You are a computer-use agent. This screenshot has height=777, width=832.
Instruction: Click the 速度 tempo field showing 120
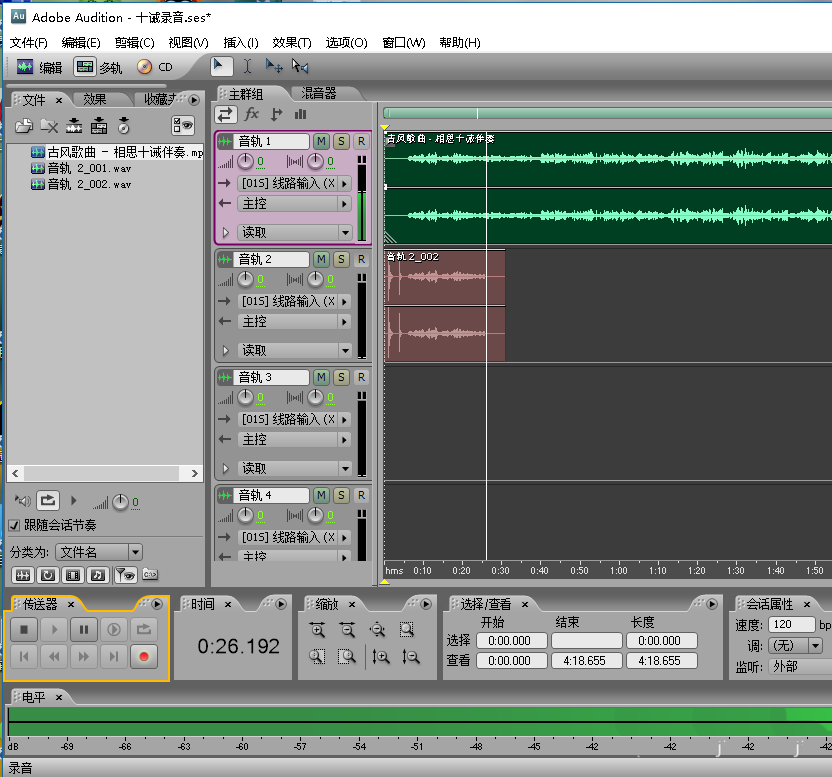pos(791,624)
